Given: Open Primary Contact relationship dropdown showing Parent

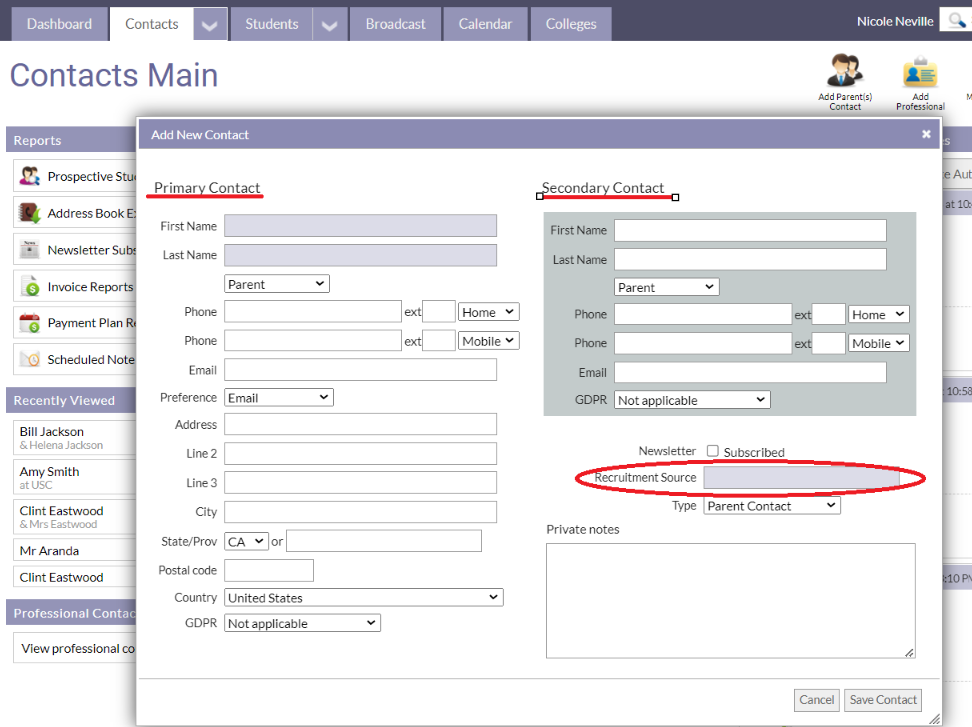Looking at the screenshot, I should (x=276, y=284).
